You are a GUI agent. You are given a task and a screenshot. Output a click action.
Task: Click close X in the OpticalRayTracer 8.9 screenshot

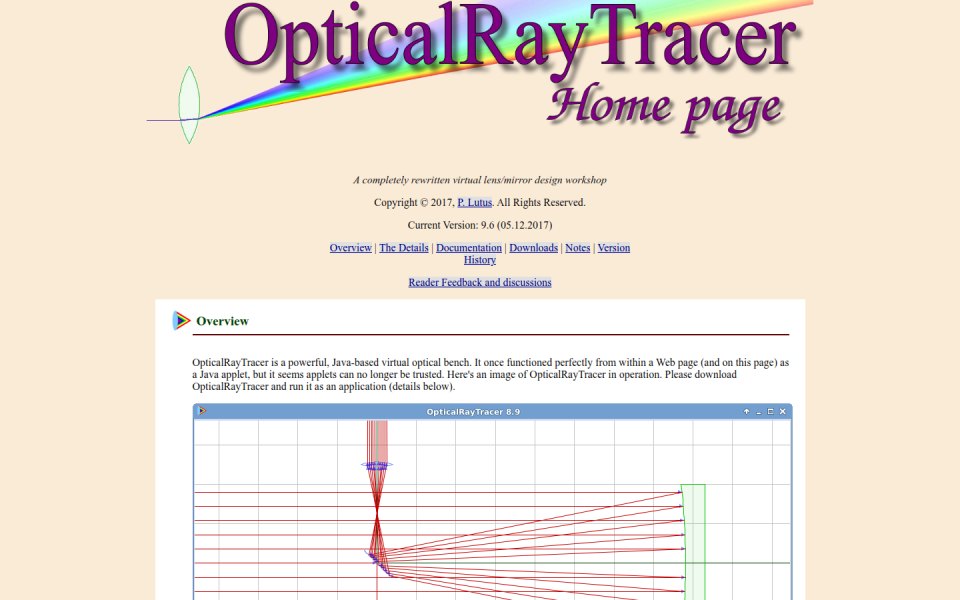(x=782, y=411)
